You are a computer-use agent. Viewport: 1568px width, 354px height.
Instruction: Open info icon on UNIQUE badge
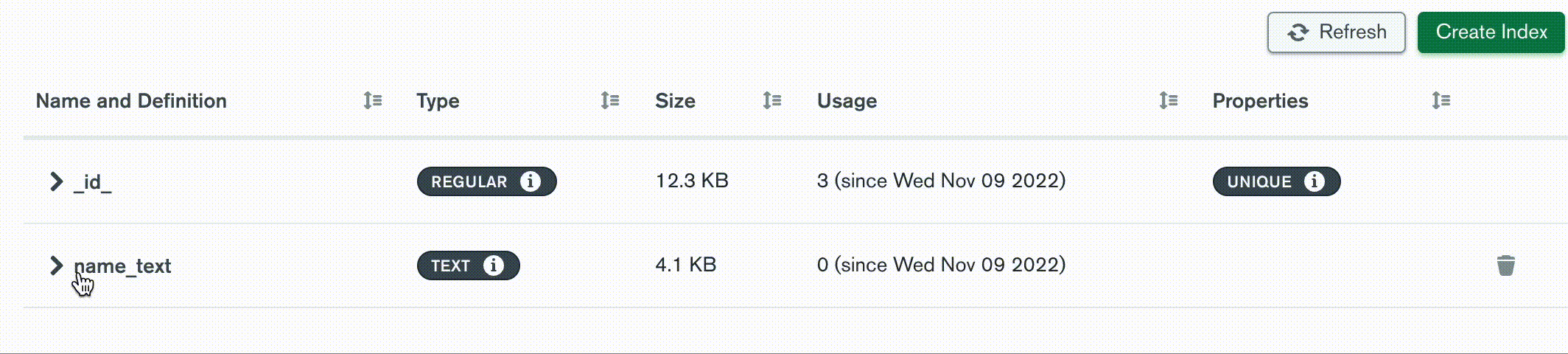(1314, 181)
